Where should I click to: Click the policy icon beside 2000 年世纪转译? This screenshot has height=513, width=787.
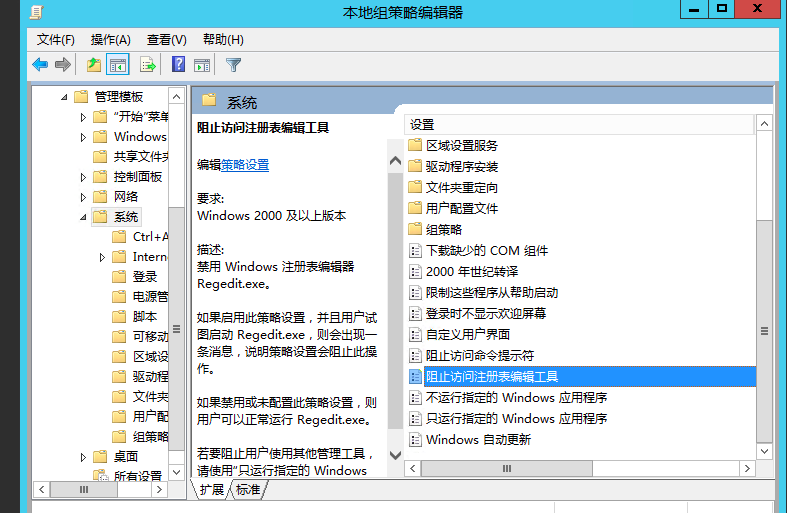pos(415,272)
